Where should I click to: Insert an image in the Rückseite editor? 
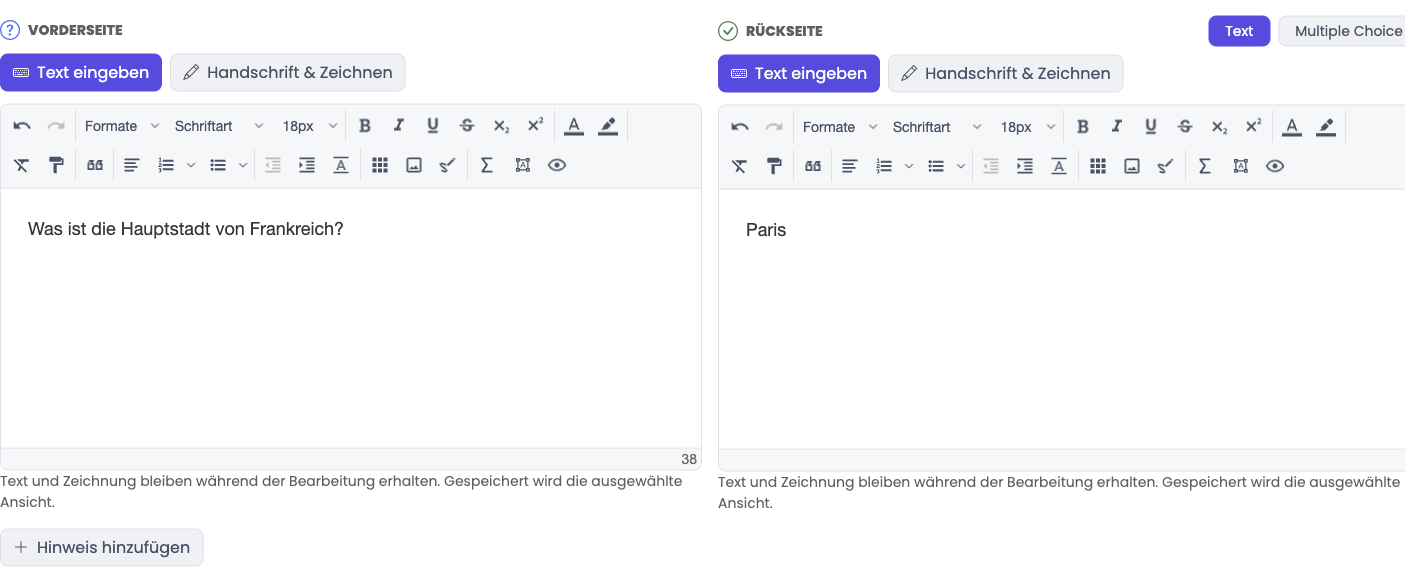1132,166
